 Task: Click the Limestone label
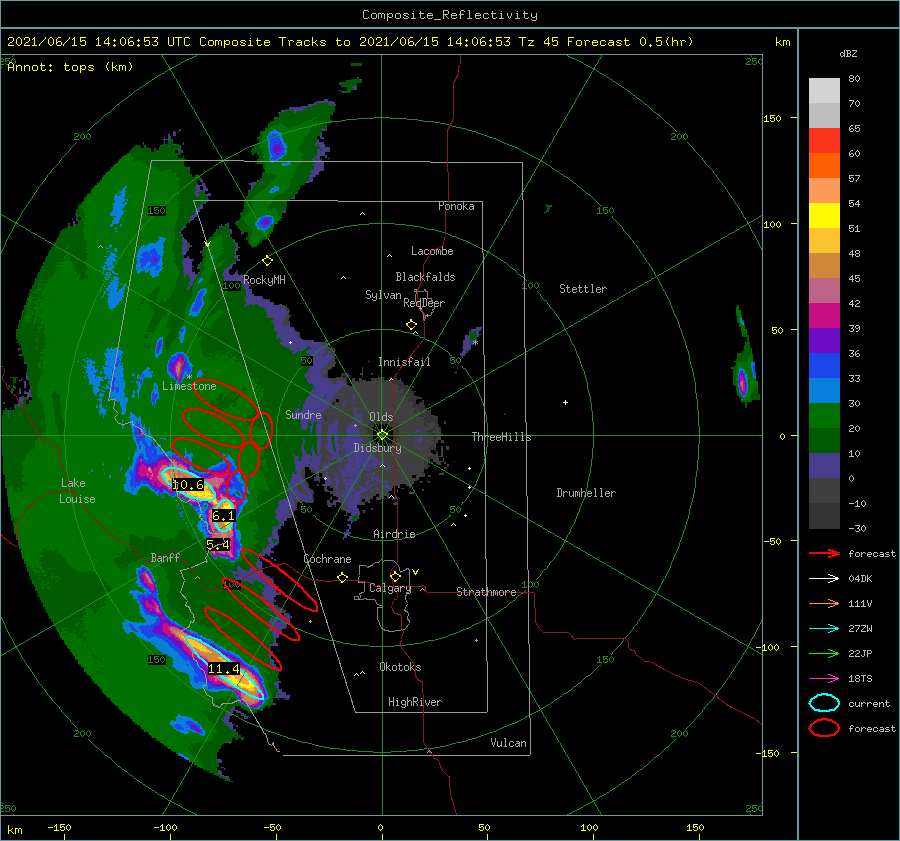point(189,386)
